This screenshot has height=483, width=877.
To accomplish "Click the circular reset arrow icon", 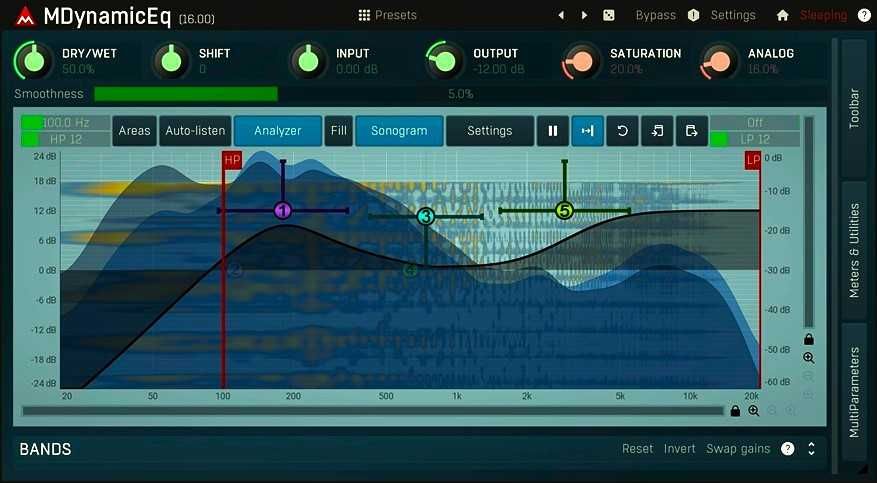I will (x=622, y=131).
